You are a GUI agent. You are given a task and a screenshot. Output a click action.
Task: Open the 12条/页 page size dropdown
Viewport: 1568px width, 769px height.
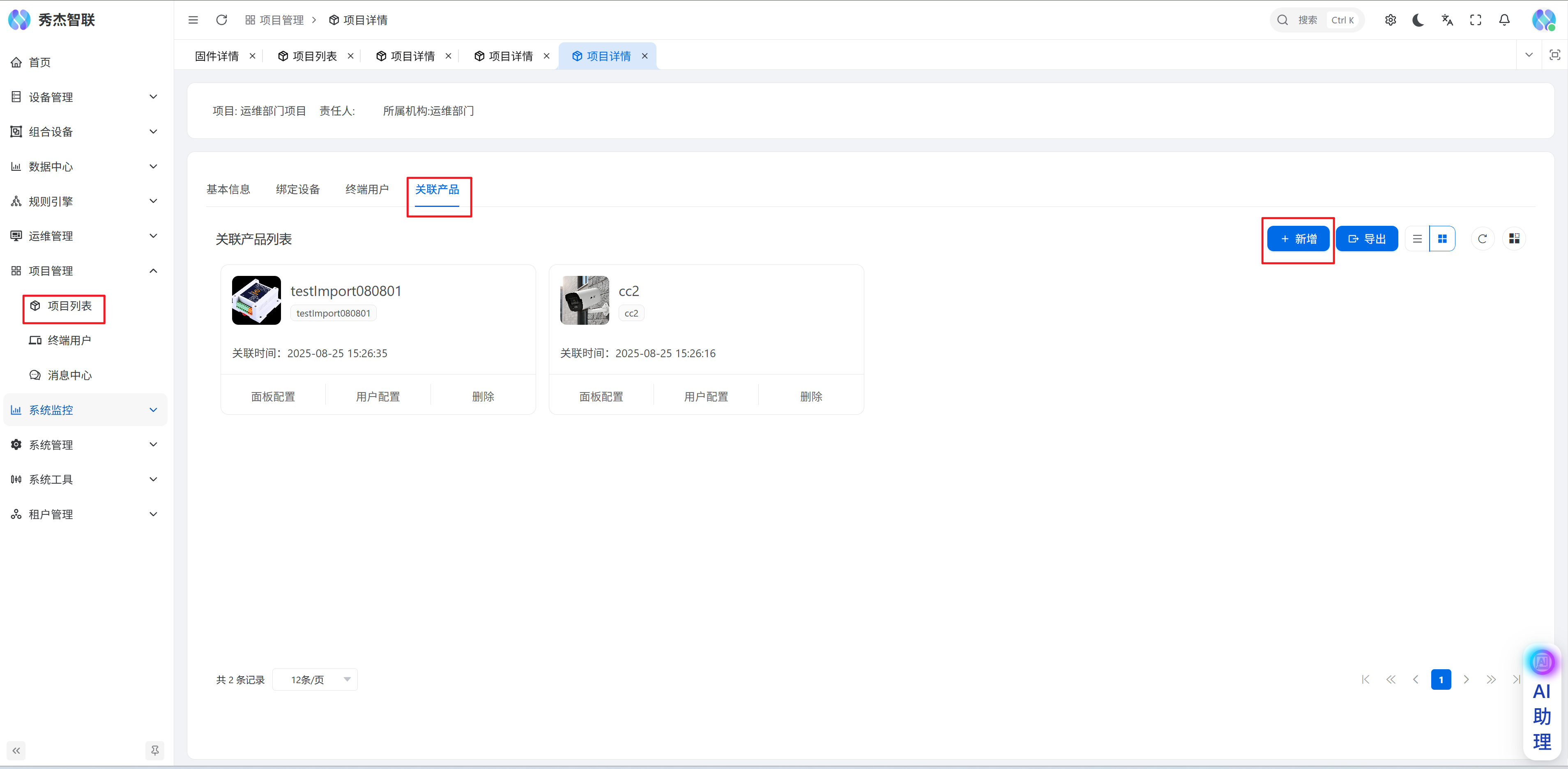click(315, 679)
